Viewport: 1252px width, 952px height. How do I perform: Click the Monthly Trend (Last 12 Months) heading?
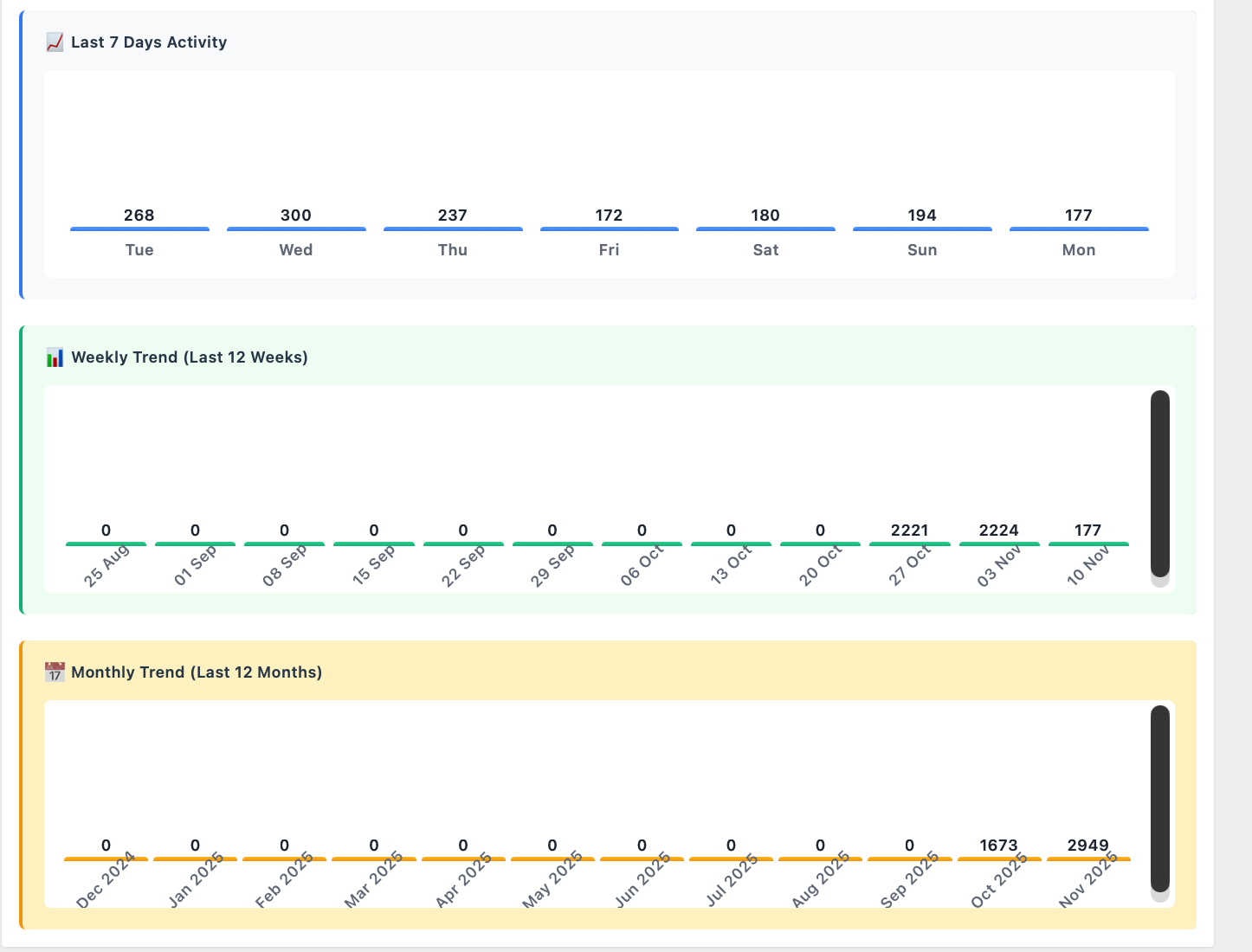point(197,672)
